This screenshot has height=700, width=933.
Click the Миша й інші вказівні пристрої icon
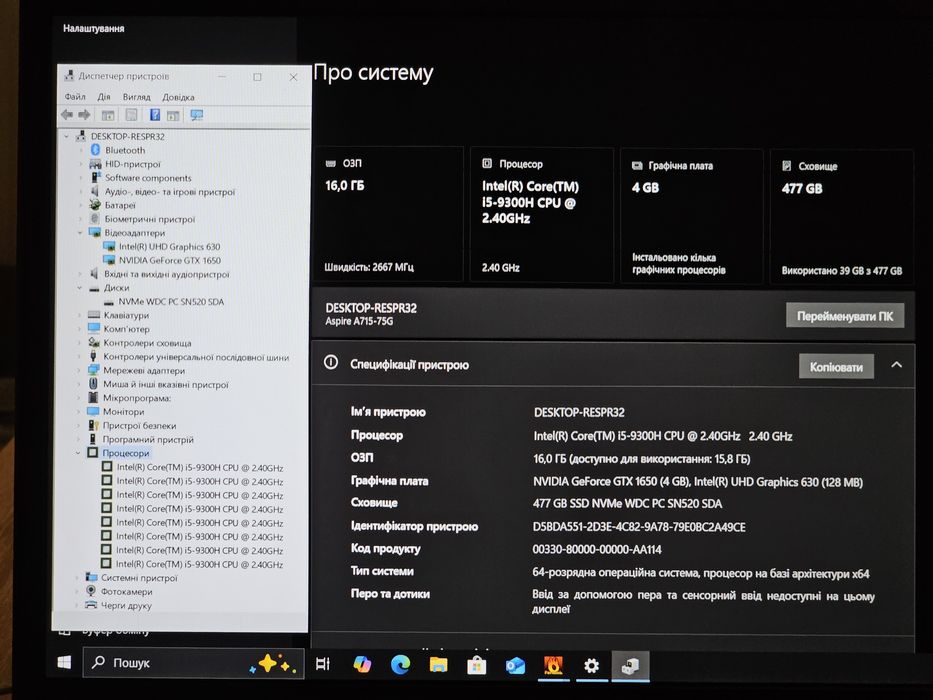coord(93,384)
